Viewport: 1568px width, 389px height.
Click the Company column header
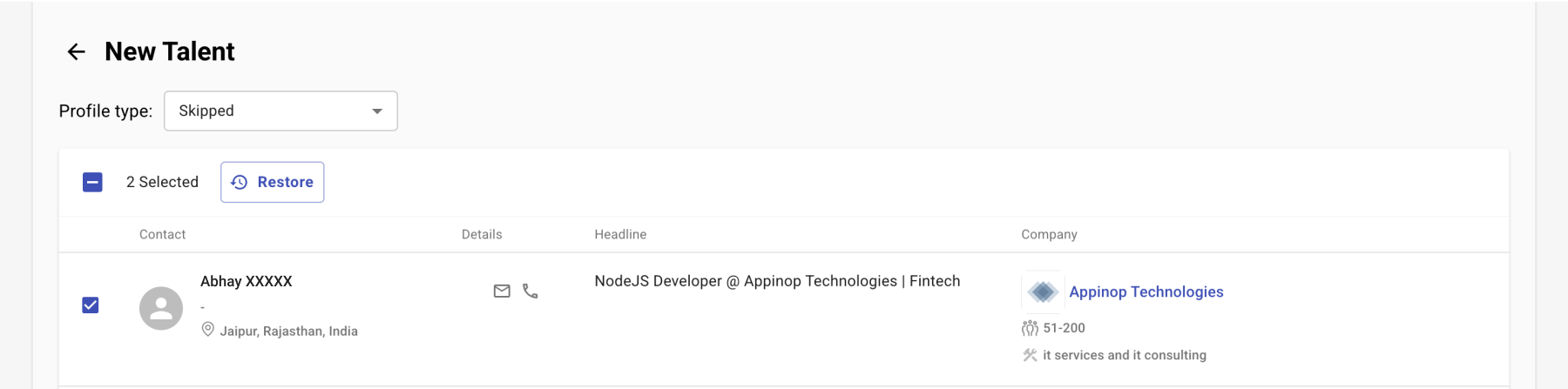coord(1049,235)
